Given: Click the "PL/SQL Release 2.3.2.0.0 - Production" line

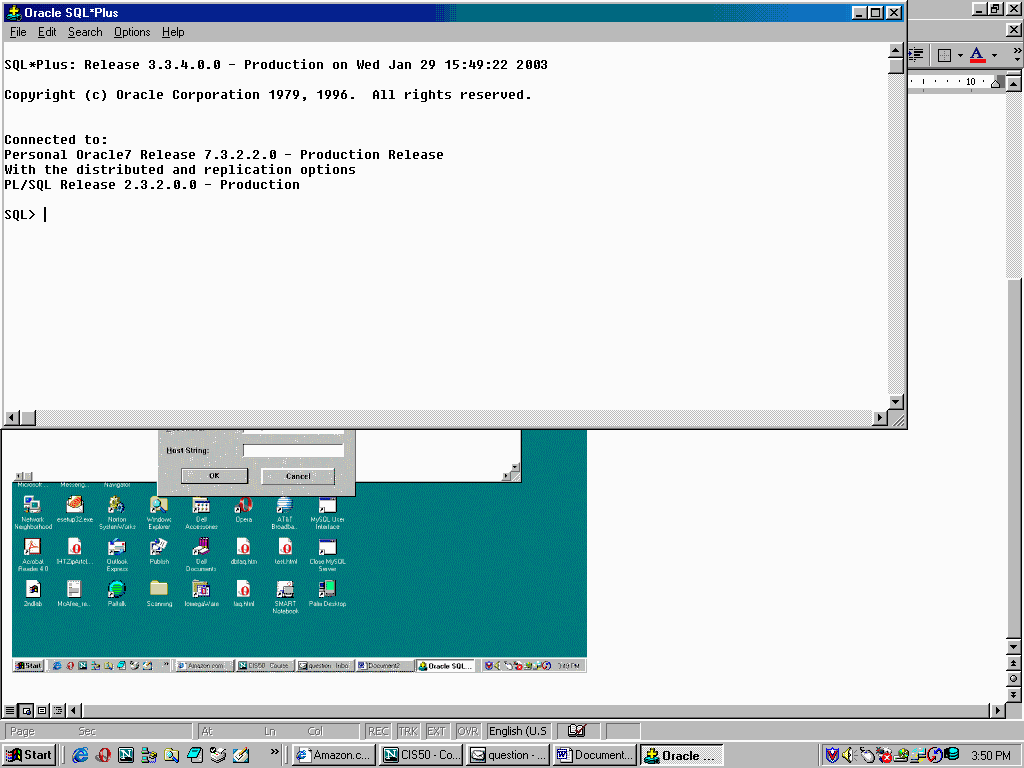Looking at the screenshot, I should (x=152, y=185).
